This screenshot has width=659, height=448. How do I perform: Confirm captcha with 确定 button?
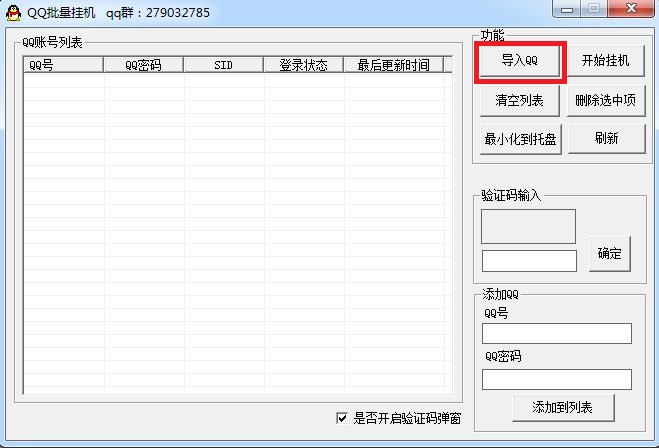(609, 253)
